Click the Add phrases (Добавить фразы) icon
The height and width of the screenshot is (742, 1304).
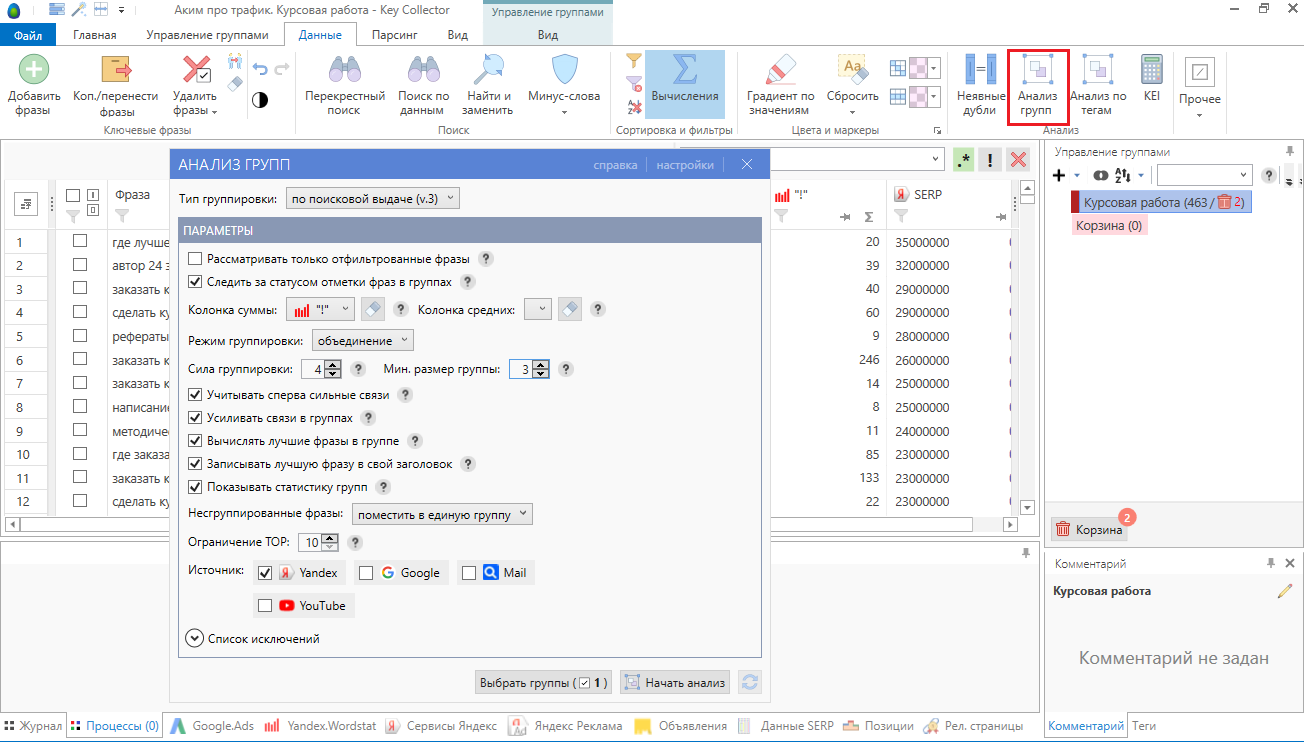[34, 71]
